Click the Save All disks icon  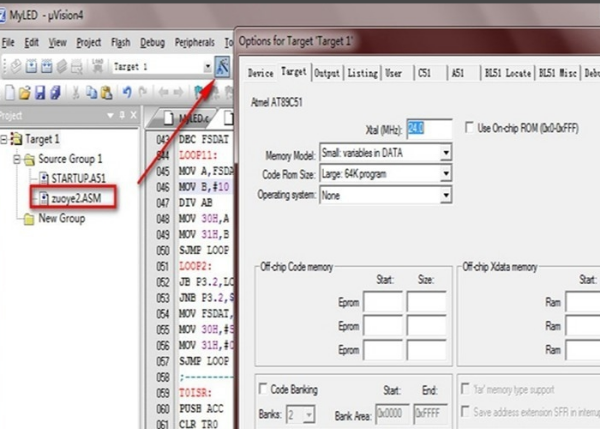click(56, 93)
